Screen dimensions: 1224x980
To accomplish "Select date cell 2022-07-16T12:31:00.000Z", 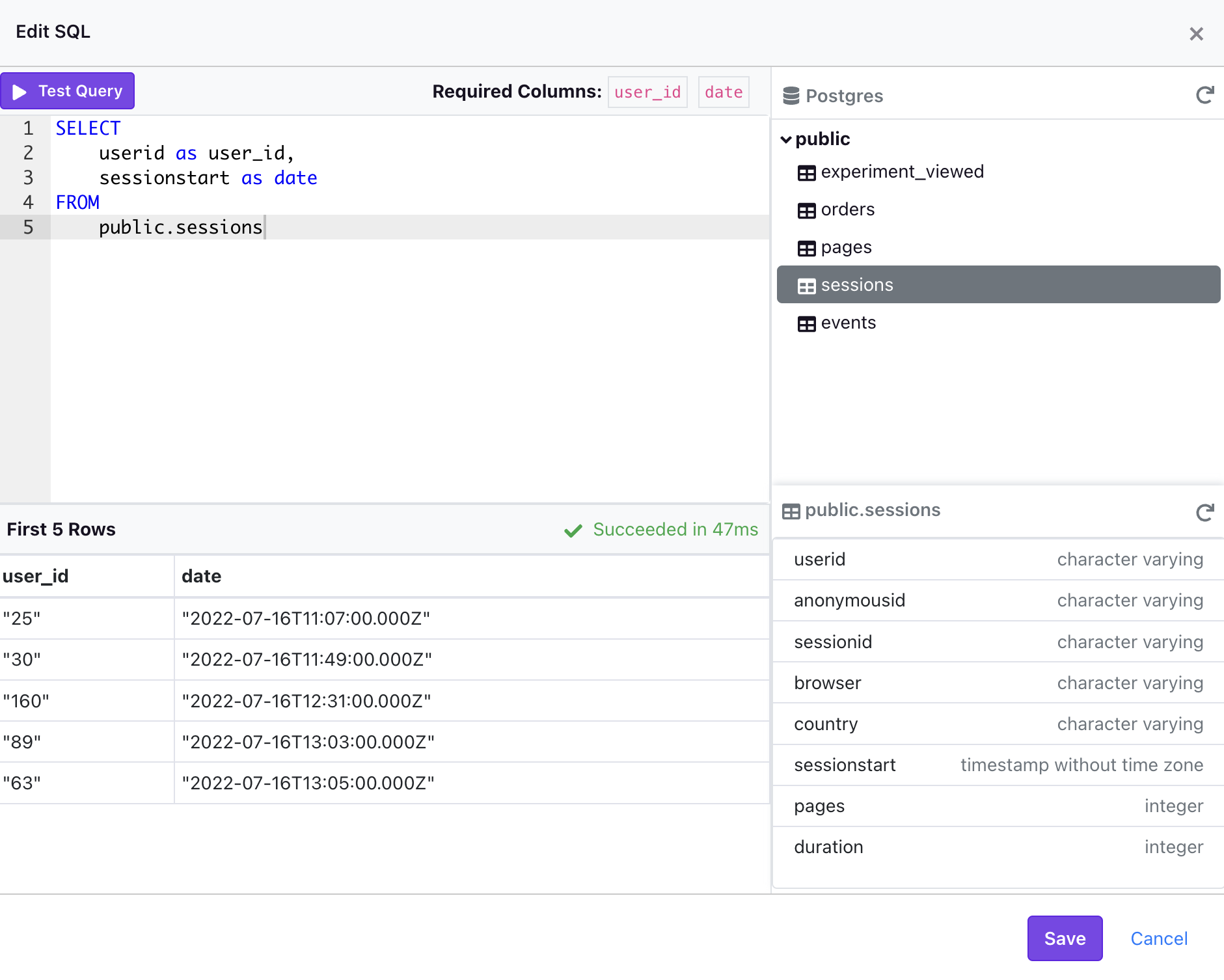I will pos(472,701).
